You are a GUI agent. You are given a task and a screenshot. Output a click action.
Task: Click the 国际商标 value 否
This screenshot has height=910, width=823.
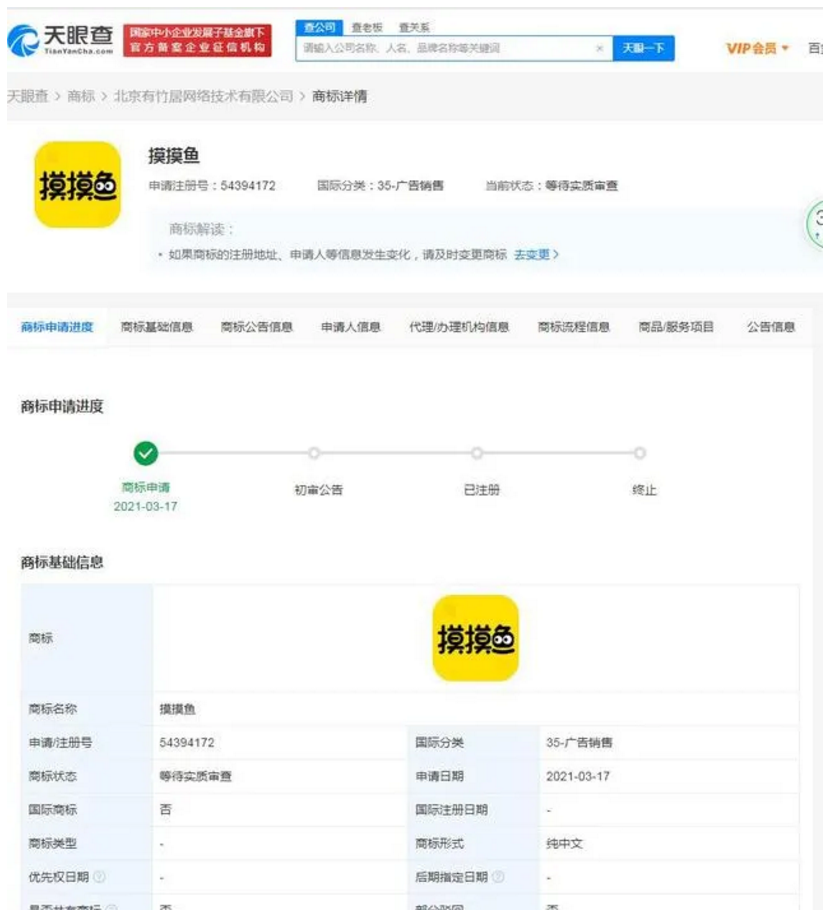165,810
